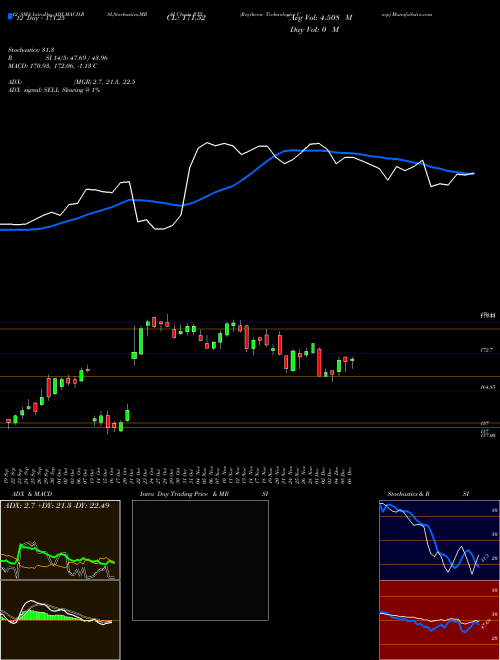This screenshot has height=660, width=500.
Task: Click the 'MACD: 170.93, 172.06, -1.13 C' line
Action: click(x=53, y=66)
